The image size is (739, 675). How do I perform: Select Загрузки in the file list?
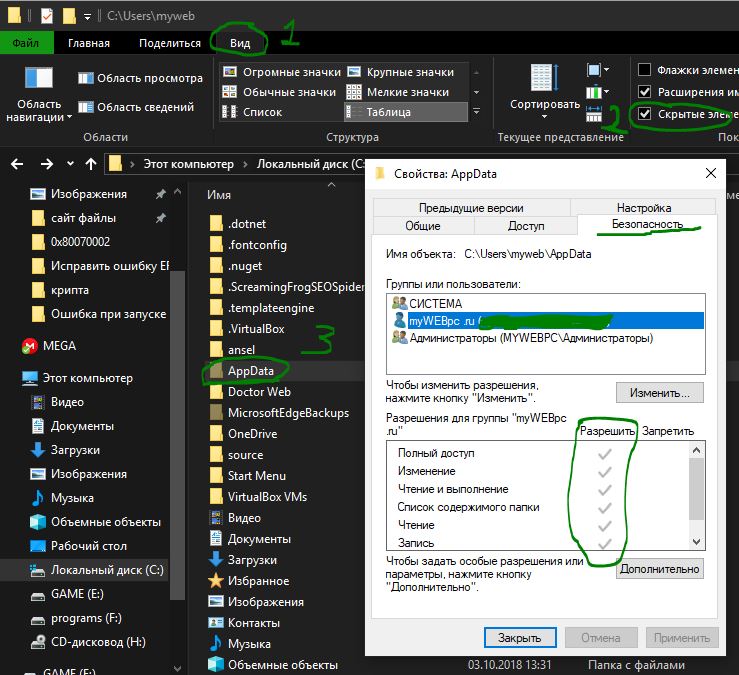(252, 560)
